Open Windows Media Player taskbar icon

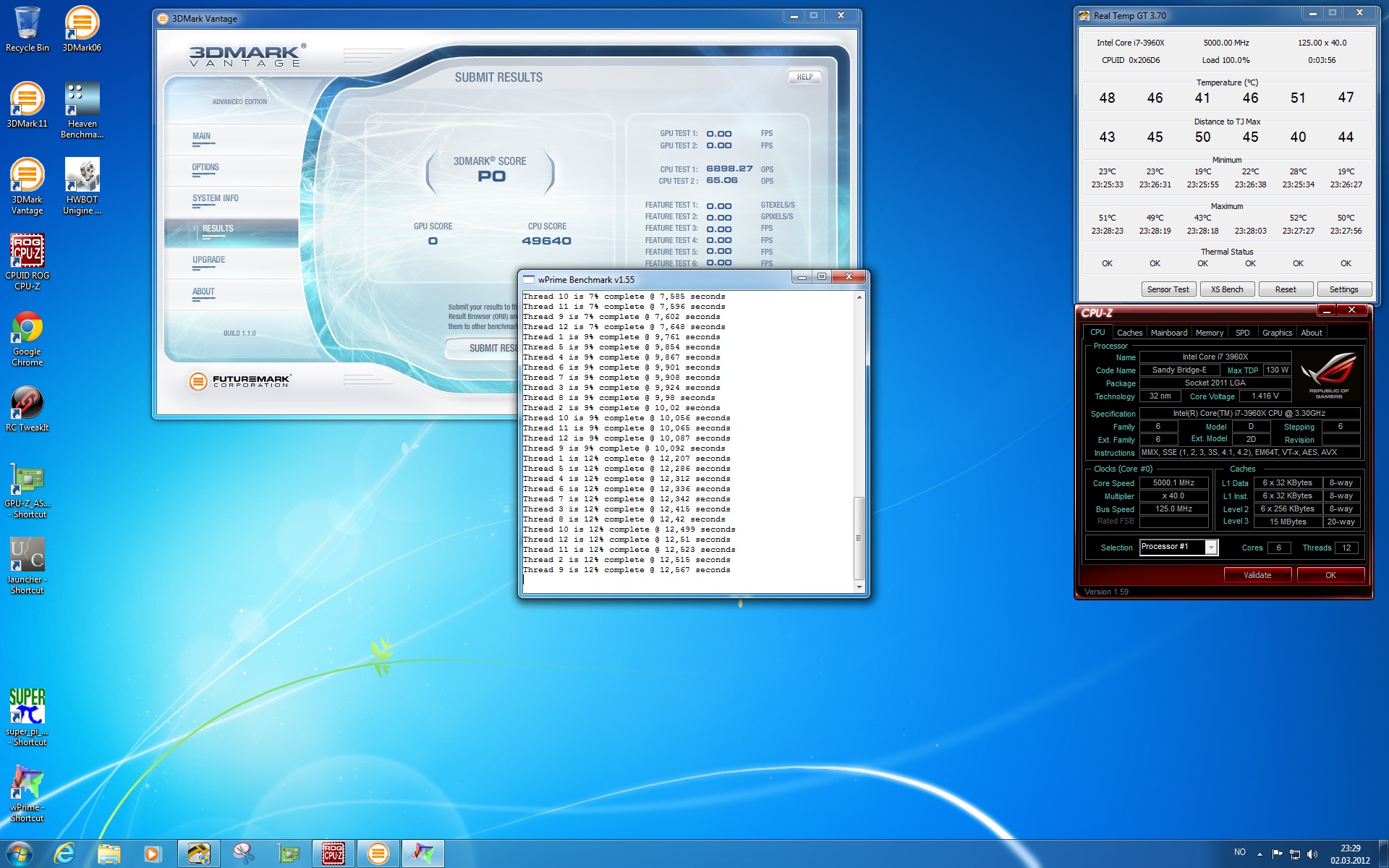(x=153, y=854)
